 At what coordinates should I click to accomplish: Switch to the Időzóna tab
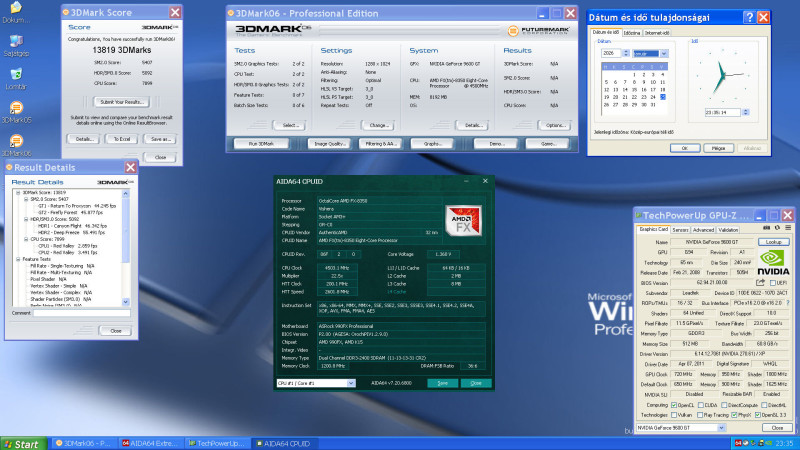click(x=632, y=33)
